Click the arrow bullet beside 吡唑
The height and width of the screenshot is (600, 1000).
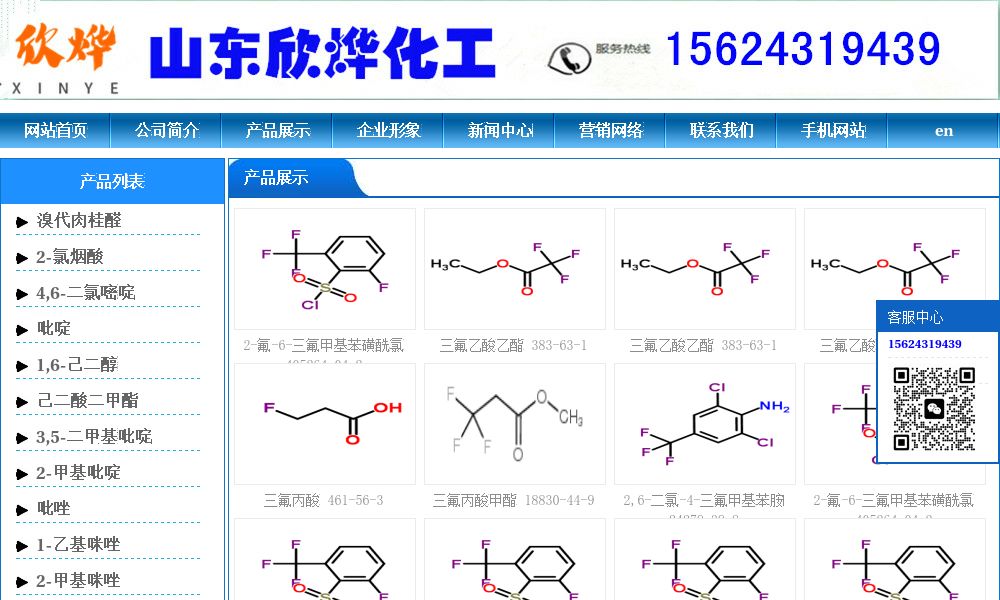[22, 510]
